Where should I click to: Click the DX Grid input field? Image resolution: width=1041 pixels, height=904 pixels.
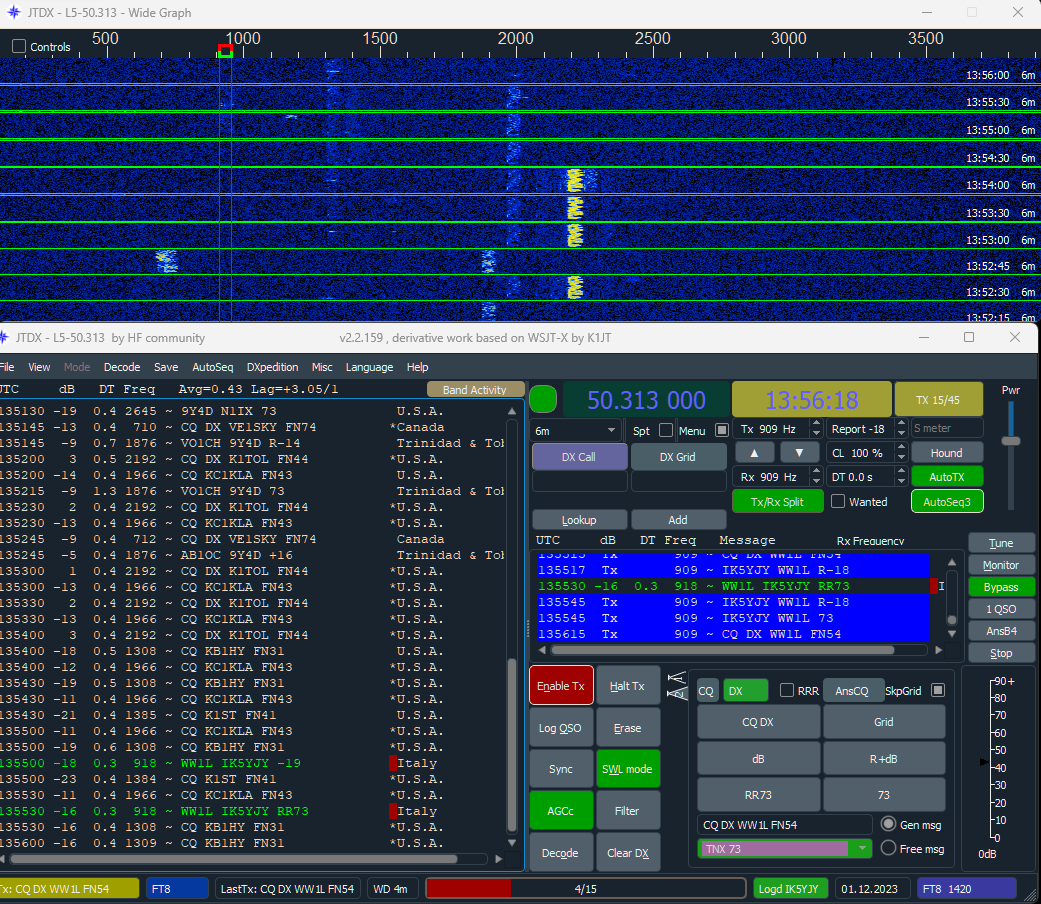[x=679, y=482]
